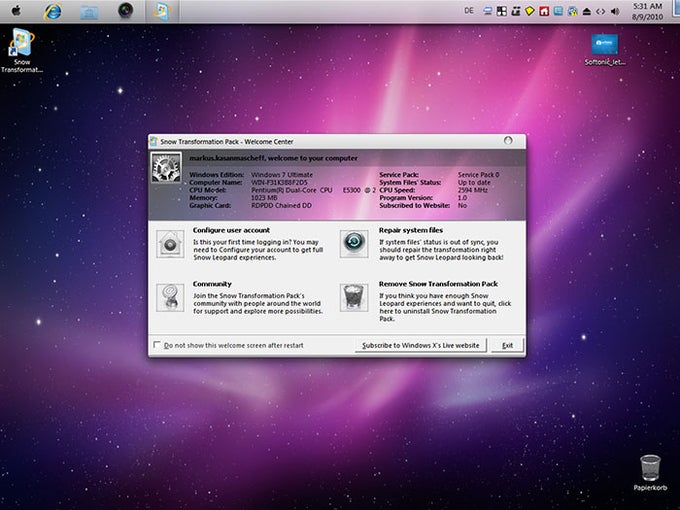Click the black-and-white grid tray icon
This screenshot has height=510, width=680.
click(501, 11)
